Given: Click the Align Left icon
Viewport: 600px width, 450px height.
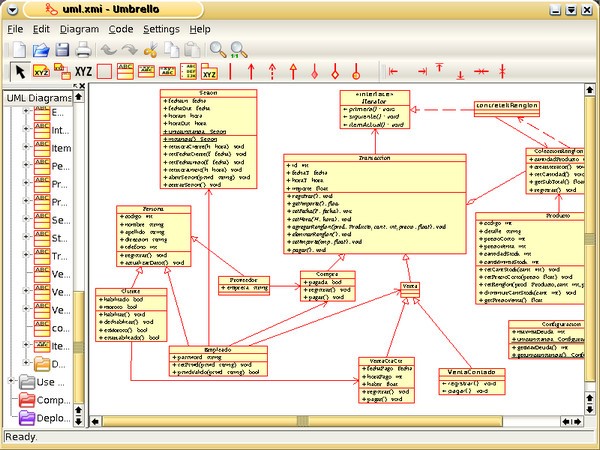Looking at the screenshot, I should [393, 71].
